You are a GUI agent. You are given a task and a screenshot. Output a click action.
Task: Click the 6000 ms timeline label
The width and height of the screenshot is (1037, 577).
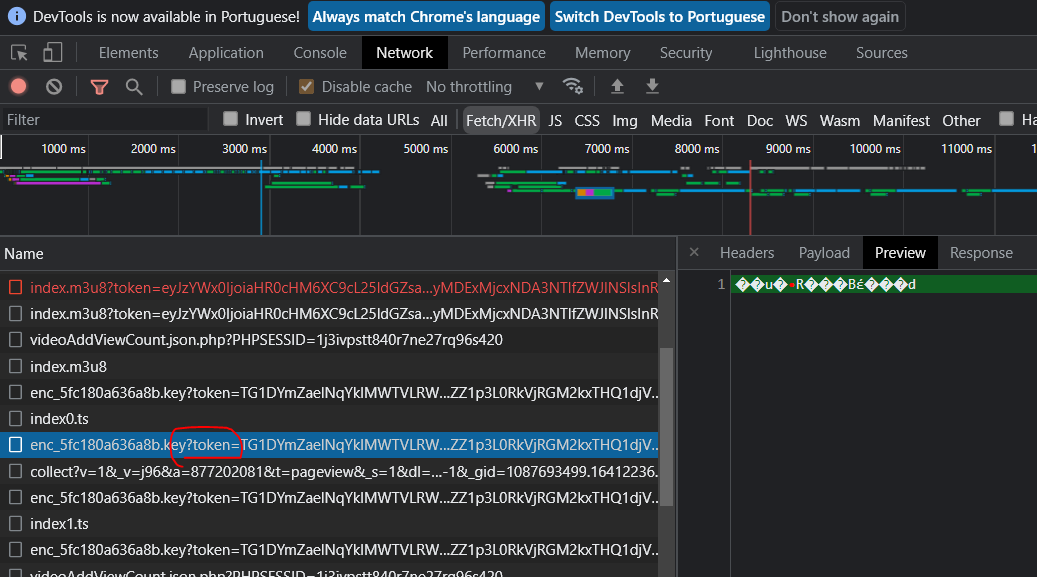[x=515, y=149]
